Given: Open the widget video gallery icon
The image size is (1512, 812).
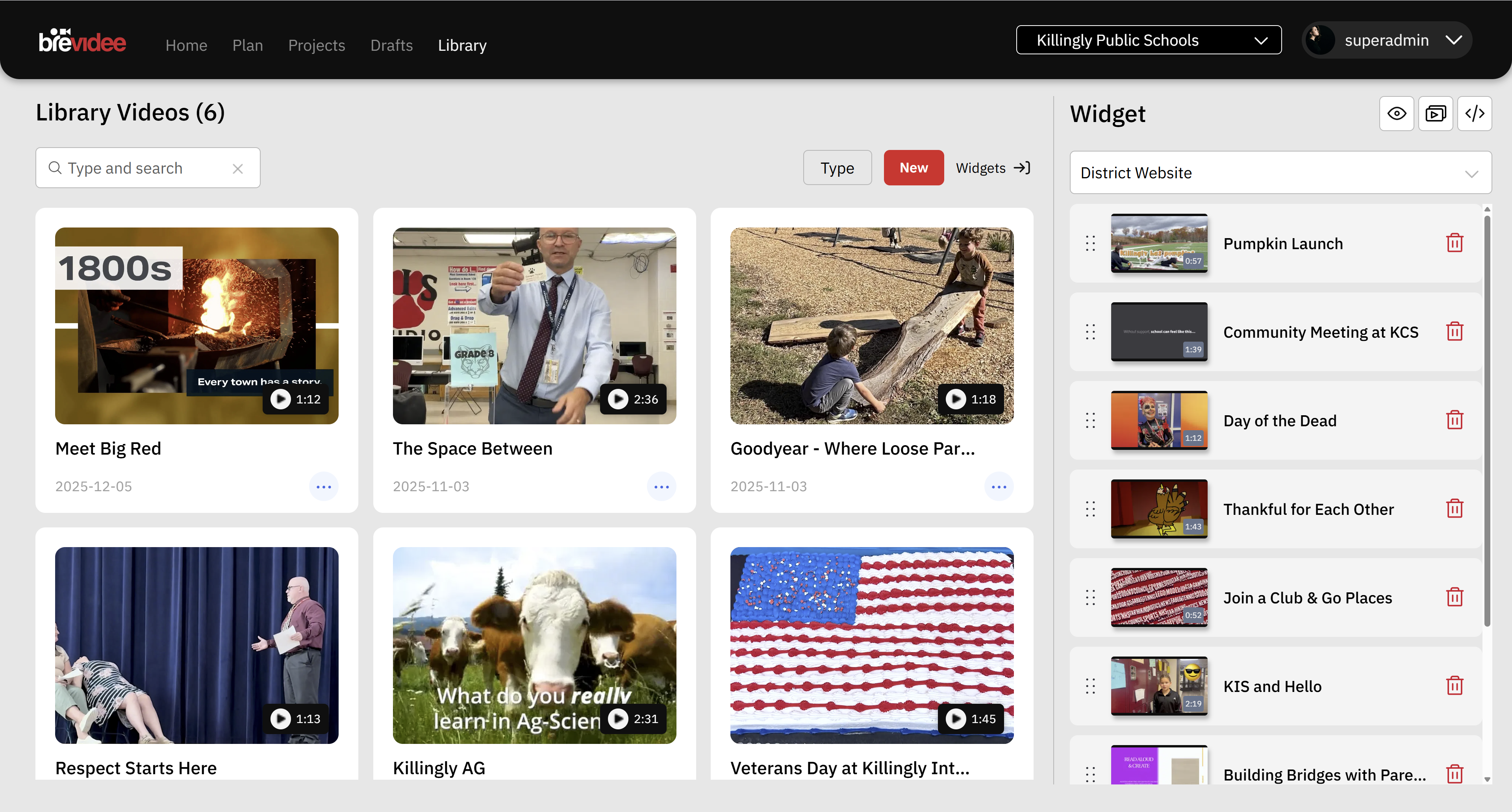Looking at the screenshot, I should 1435,113.
